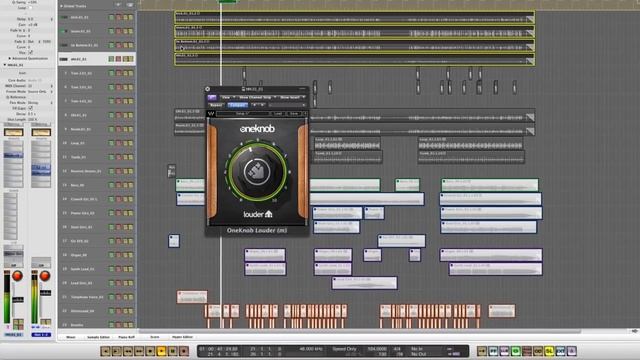Click the Snare track icon in track list
Screen dimensions: 640x360
(x=64, y=31)
